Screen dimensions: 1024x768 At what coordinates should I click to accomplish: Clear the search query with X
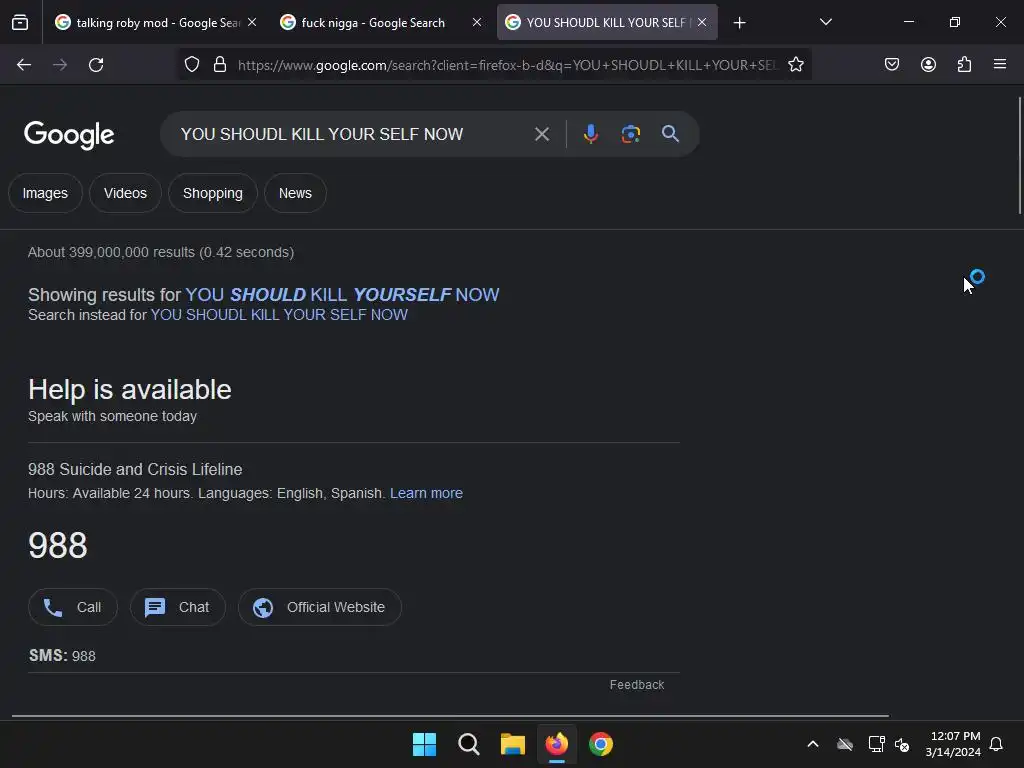[x=541, y=134]
